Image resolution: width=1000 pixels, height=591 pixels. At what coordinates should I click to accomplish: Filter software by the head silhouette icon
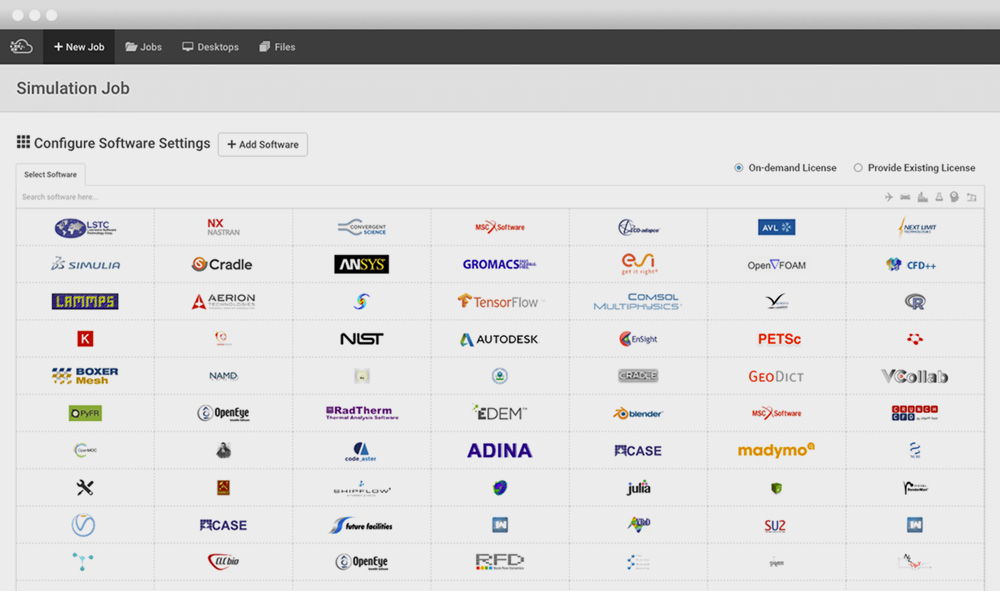click(x=954, y=197)
